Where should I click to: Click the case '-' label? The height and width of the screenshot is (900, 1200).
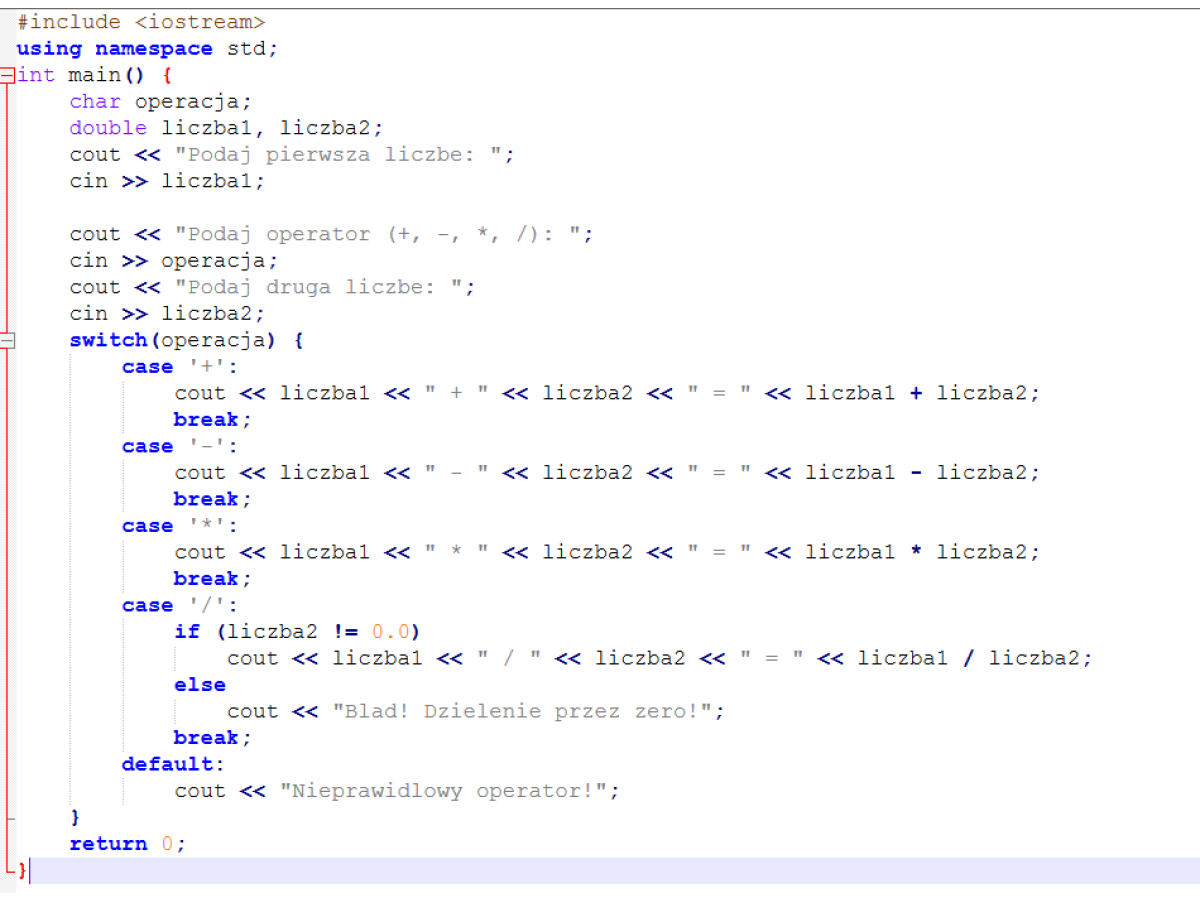pyautogui.click(x=174, y=446)
